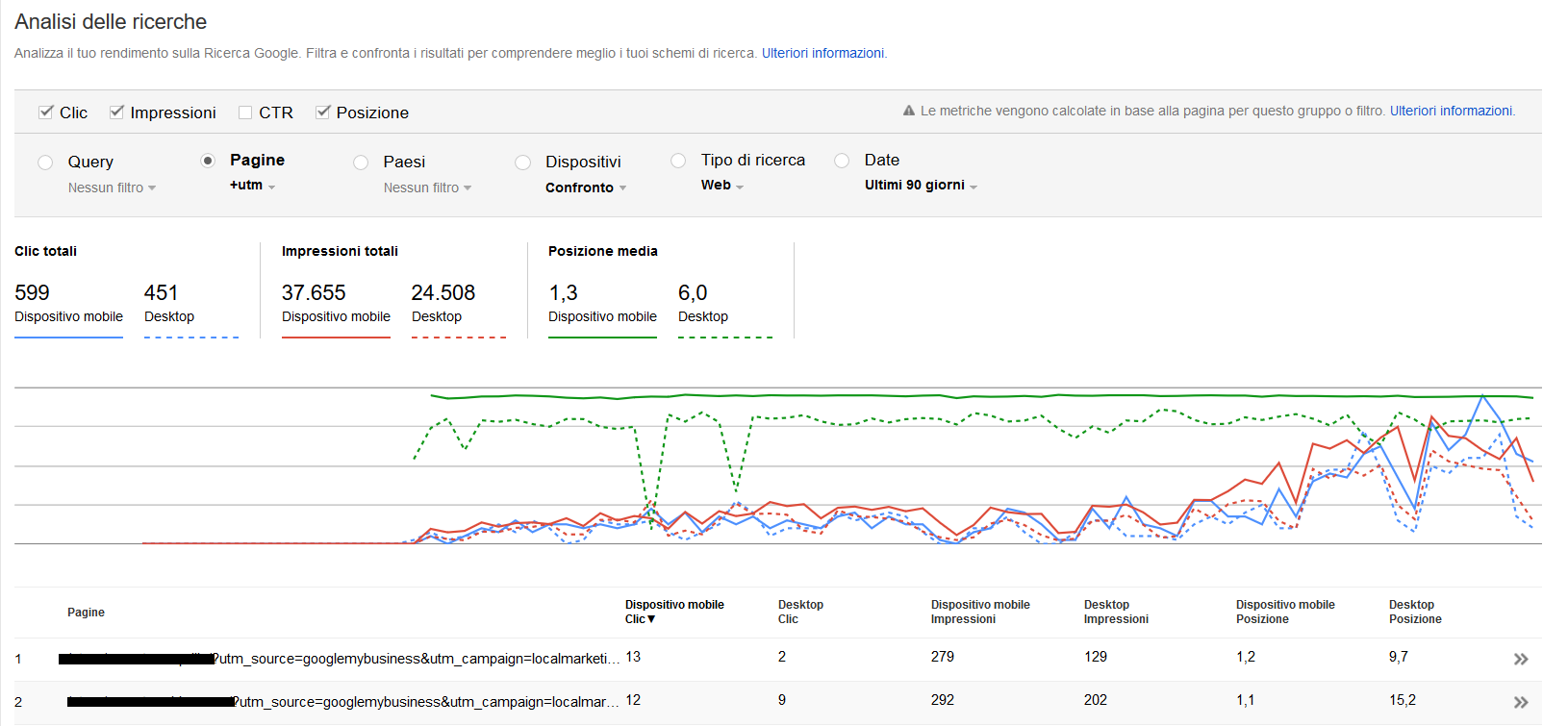Viewport: 1568px width, 726px height.
Task: Select the Tipo di ricerca radio button
Action: click(678, 161)
